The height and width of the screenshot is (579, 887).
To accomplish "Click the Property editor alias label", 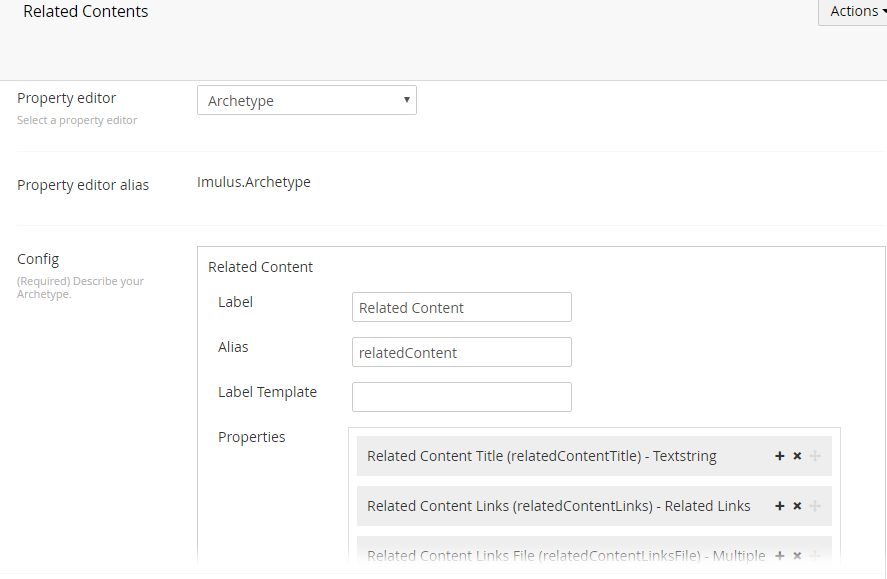I will 83,185.
